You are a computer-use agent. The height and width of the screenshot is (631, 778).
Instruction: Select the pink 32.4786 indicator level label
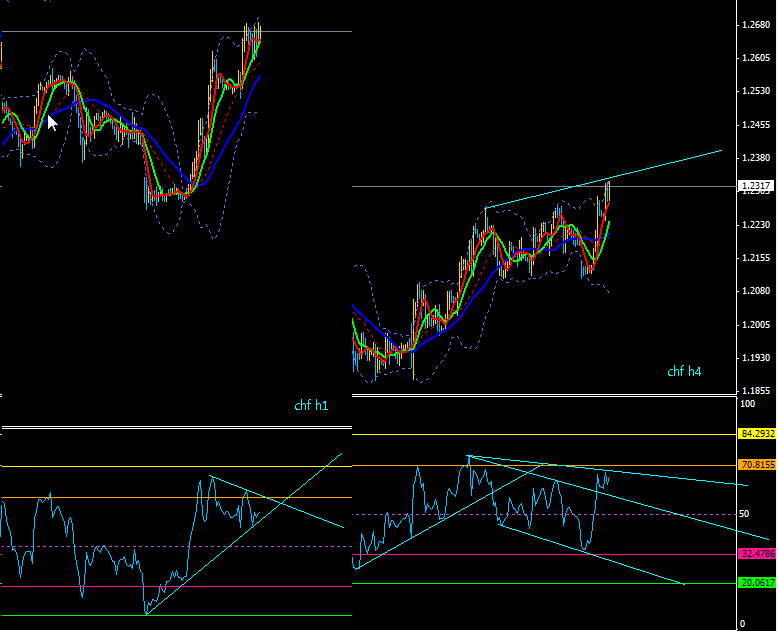pyautogui.click(x=757, y=554)
